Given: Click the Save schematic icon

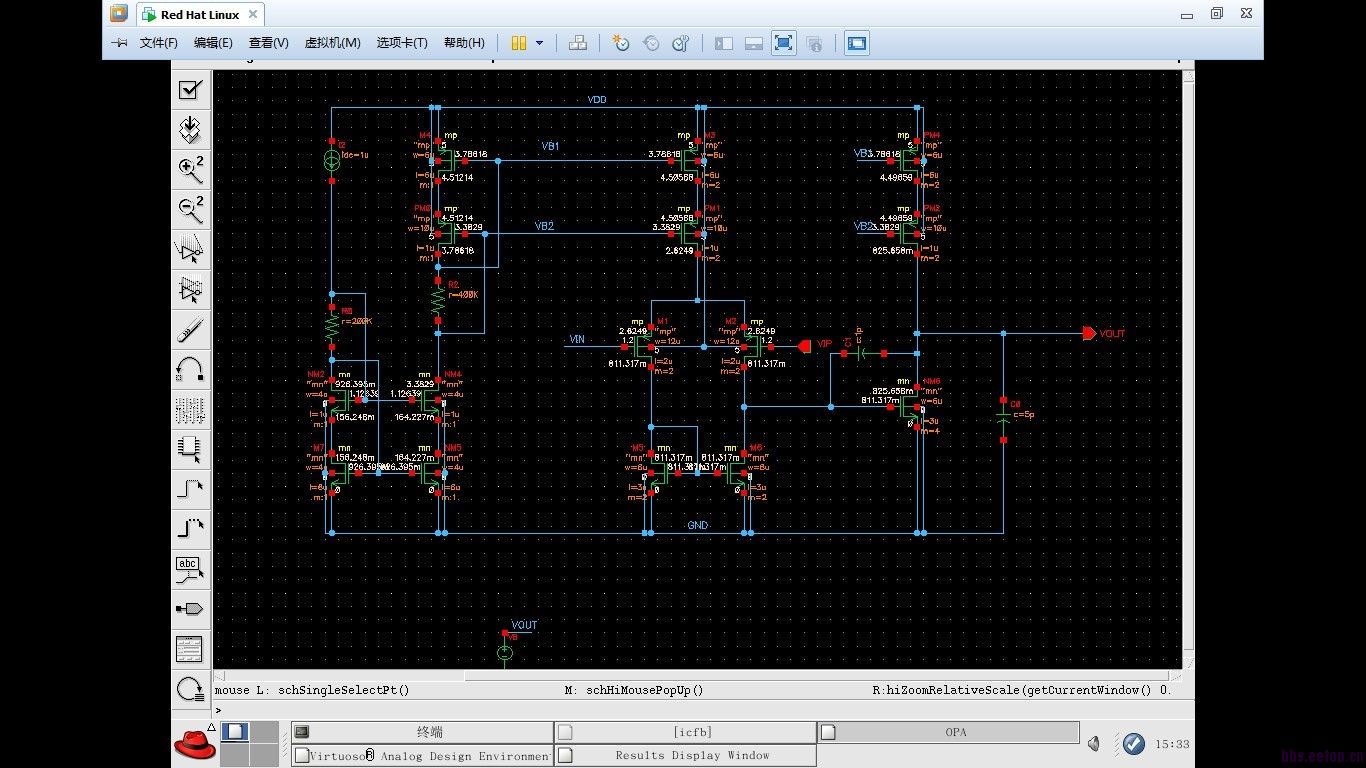Looking at the screenshot, I should tap(190, 129).
